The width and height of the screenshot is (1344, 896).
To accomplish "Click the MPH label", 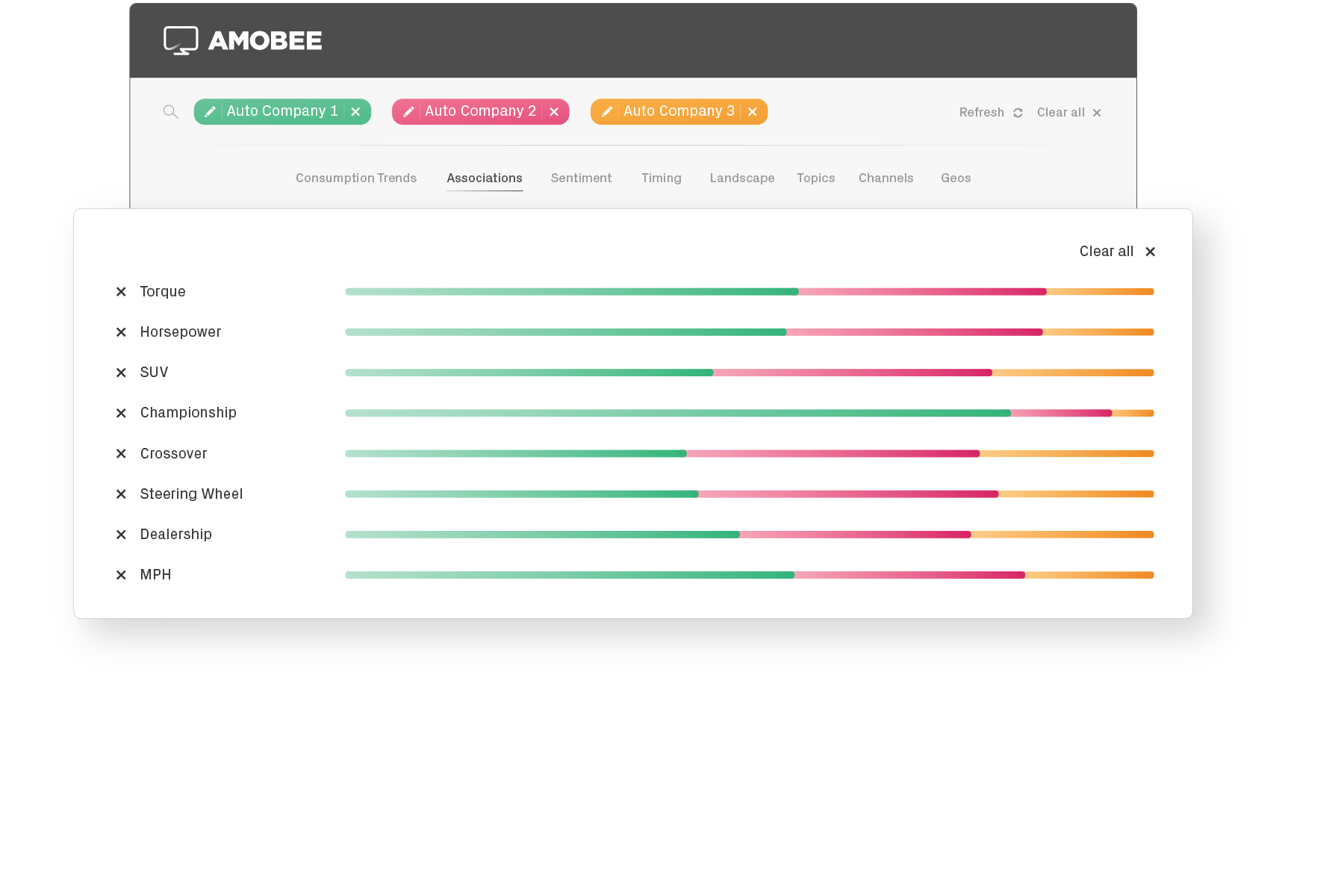I will [156, 575].
